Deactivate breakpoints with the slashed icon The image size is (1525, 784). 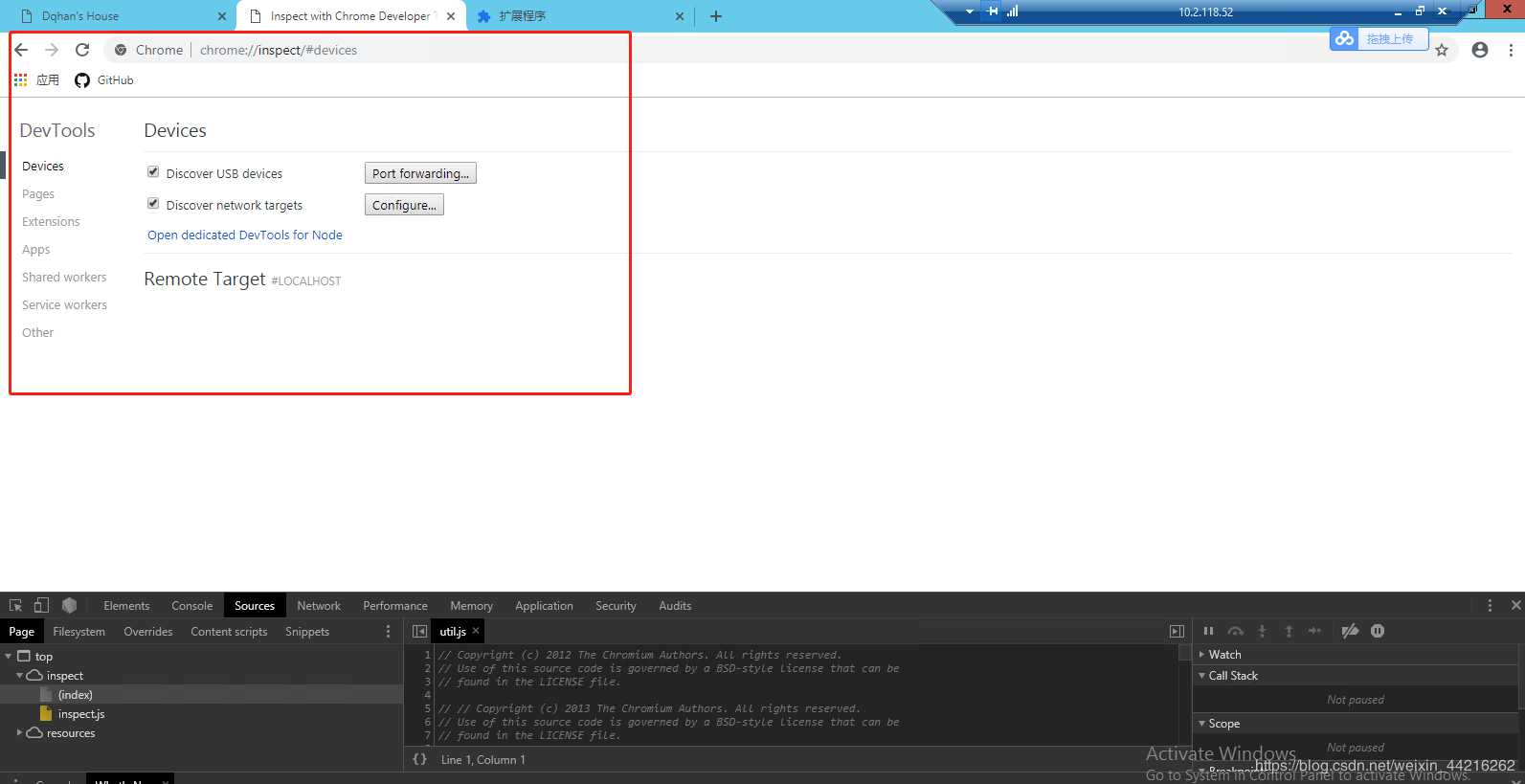tap(1350, 631)
